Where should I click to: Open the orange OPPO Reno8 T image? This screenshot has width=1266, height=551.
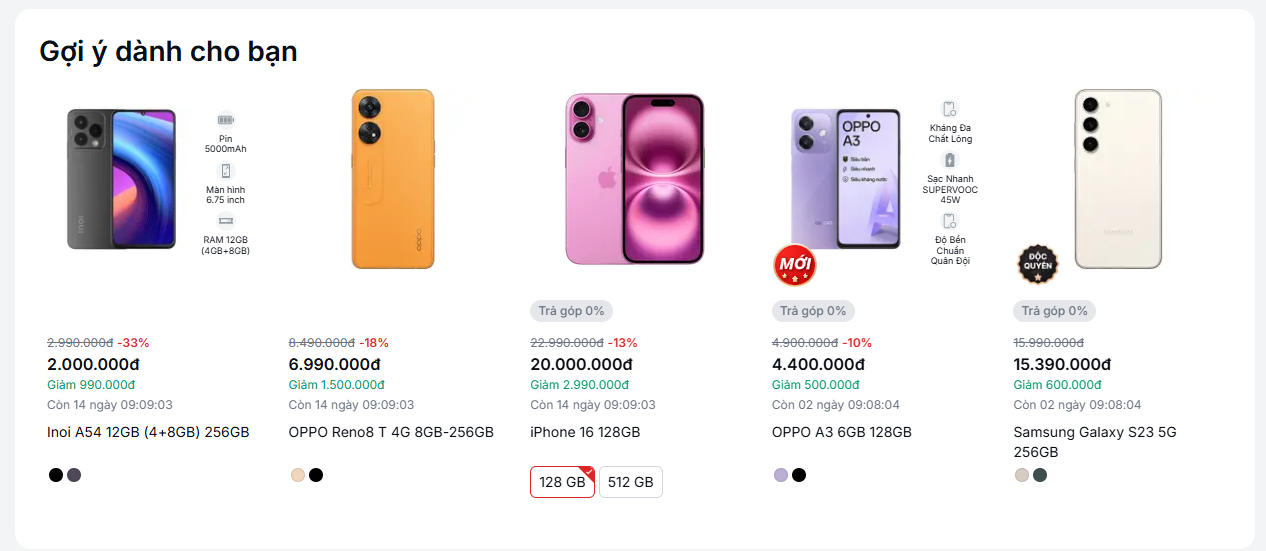click(393, 179)
